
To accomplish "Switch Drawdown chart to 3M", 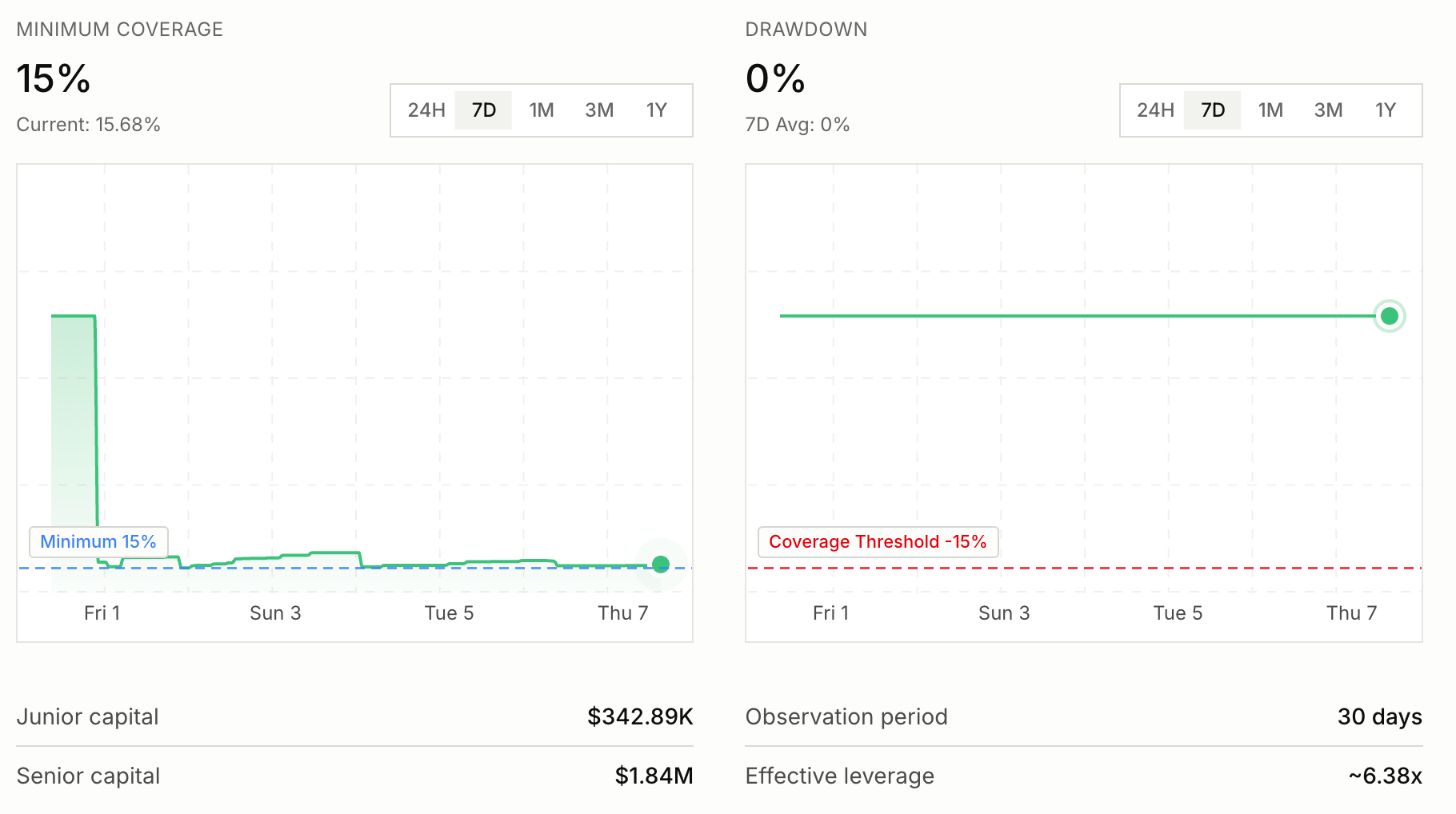I will click(x=1329, y=110).
